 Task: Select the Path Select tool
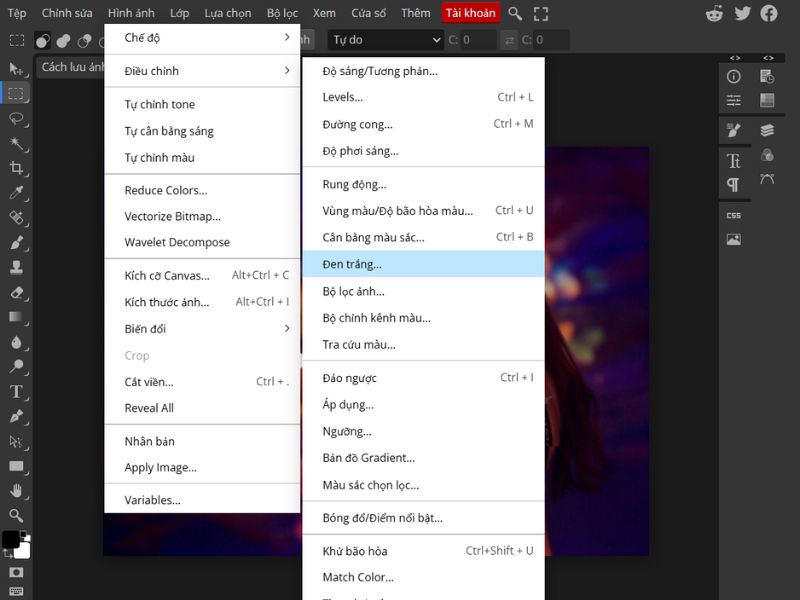tap(16, 441)
